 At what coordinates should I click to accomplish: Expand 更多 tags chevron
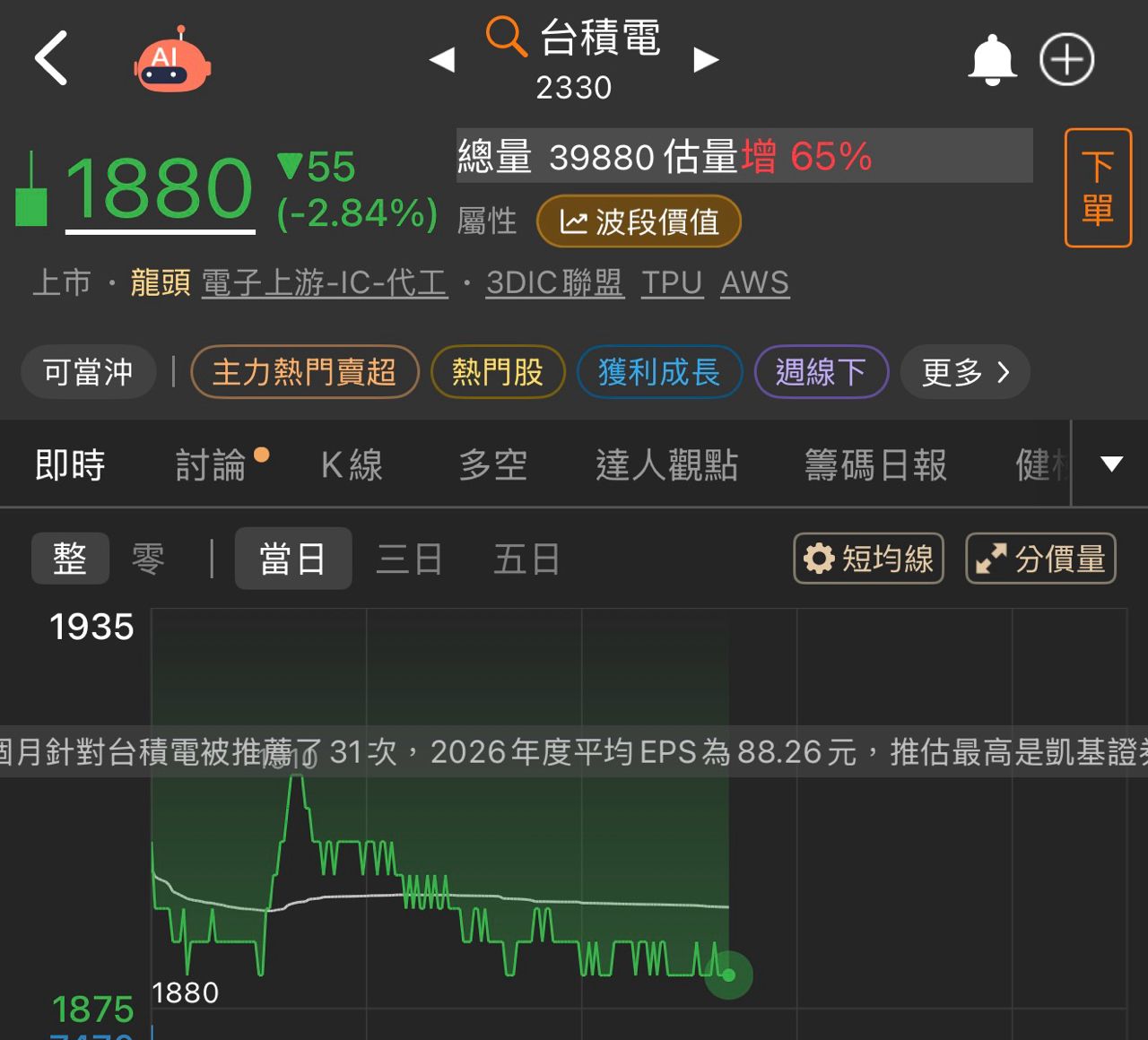click(965, 371)
